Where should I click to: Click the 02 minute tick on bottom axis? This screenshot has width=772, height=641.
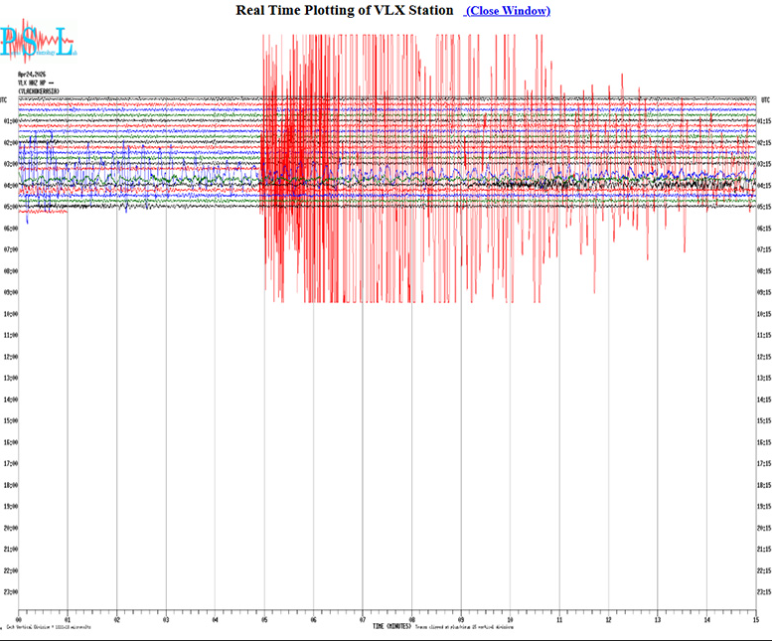[x=117, y=620]
